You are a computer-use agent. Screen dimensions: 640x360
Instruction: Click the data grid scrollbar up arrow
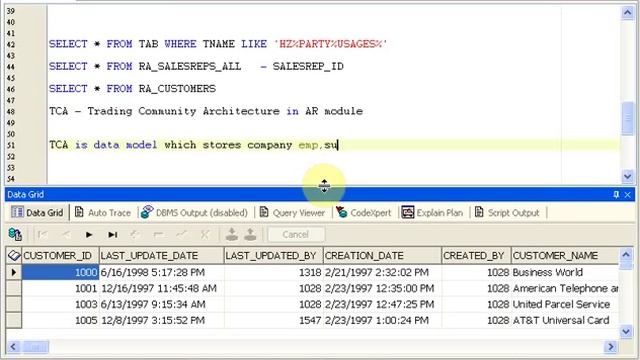(626, 255)
